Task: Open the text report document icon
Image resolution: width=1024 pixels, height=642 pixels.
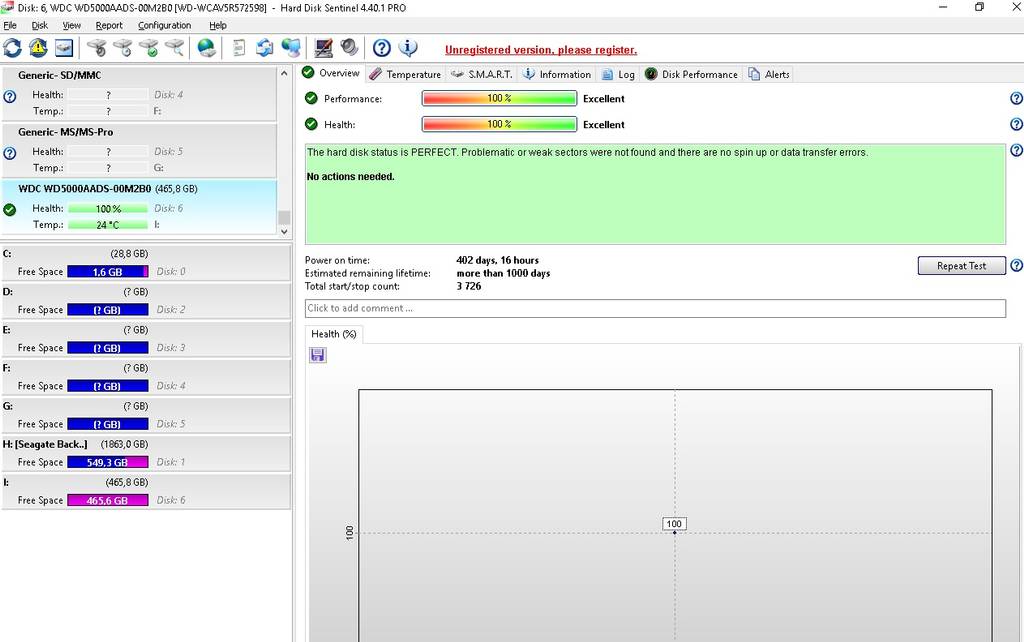Action: pyautogui.click(x=239, y=47)
